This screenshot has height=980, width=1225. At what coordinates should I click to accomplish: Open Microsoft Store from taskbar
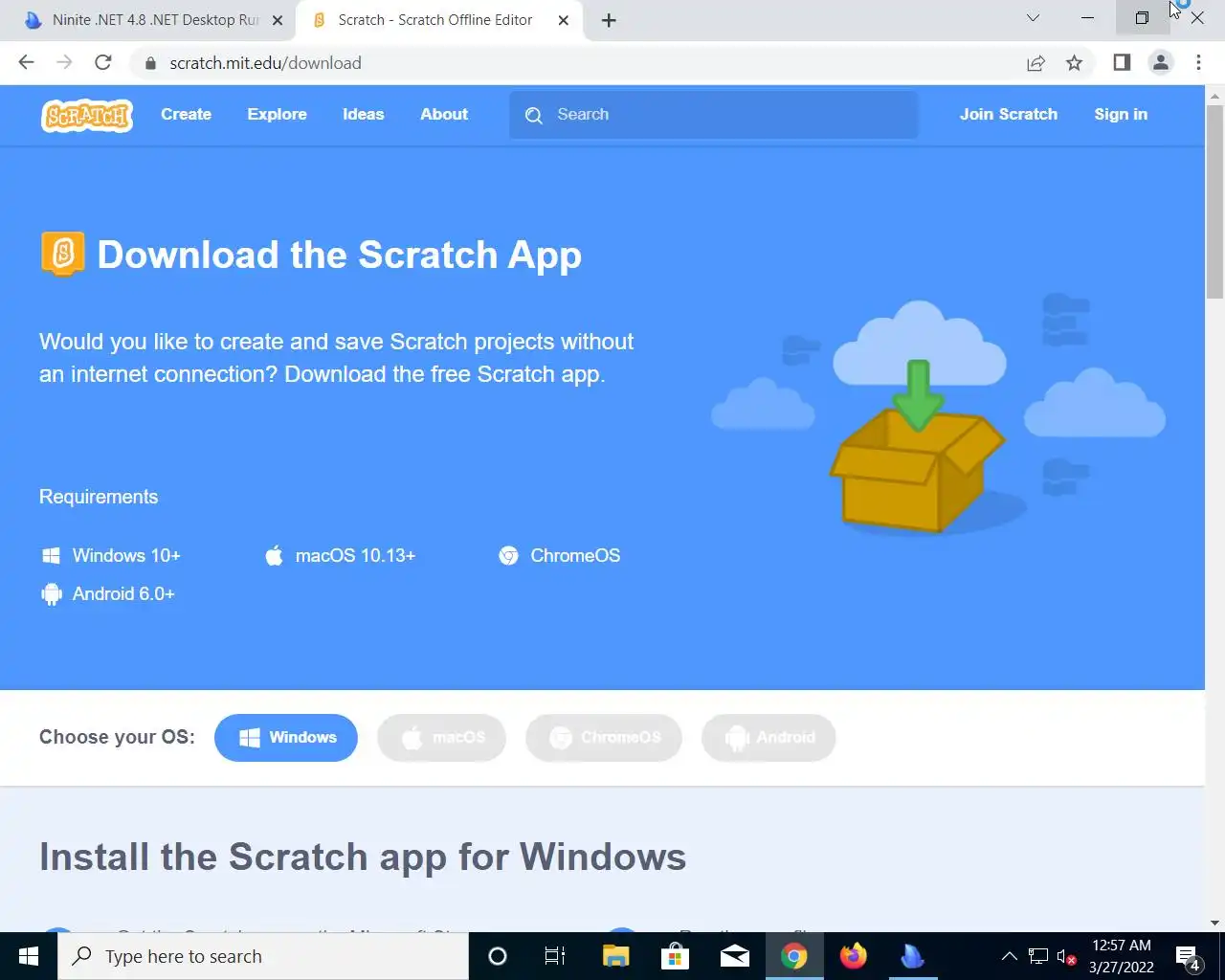click(675, 956)
